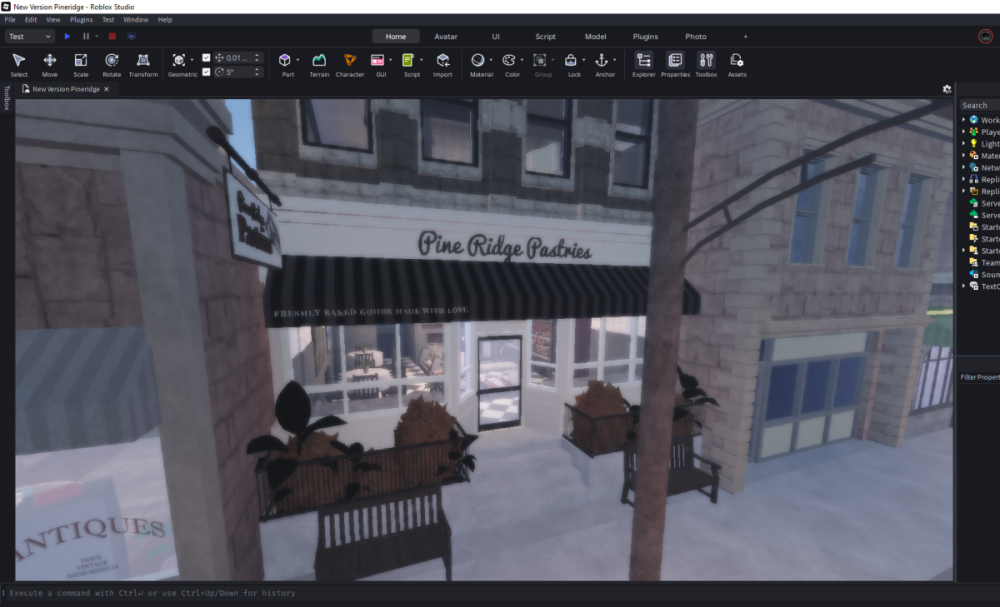Image resolution: width=1000 pixels, height=607 pixels.
Task: Open the Assets manager
Action: [x=737, y=64]
